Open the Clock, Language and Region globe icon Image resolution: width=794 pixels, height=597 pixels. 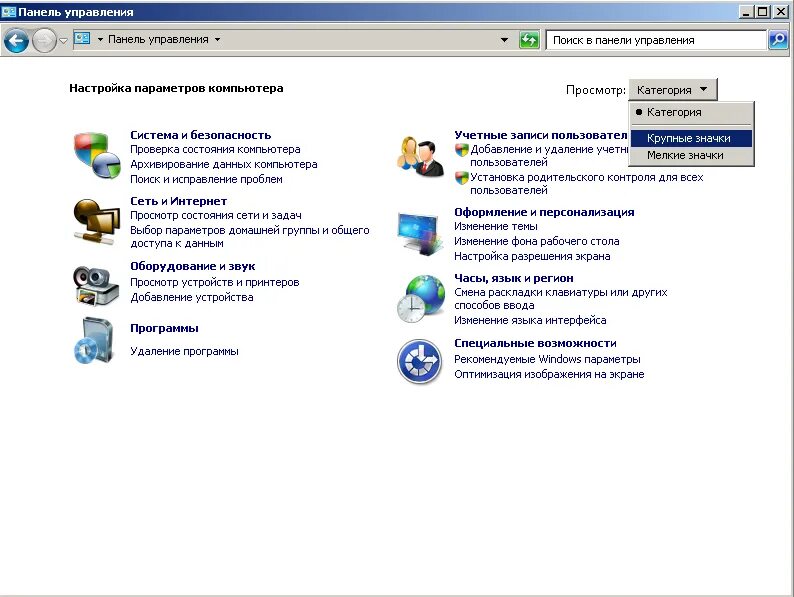point(420,299)
